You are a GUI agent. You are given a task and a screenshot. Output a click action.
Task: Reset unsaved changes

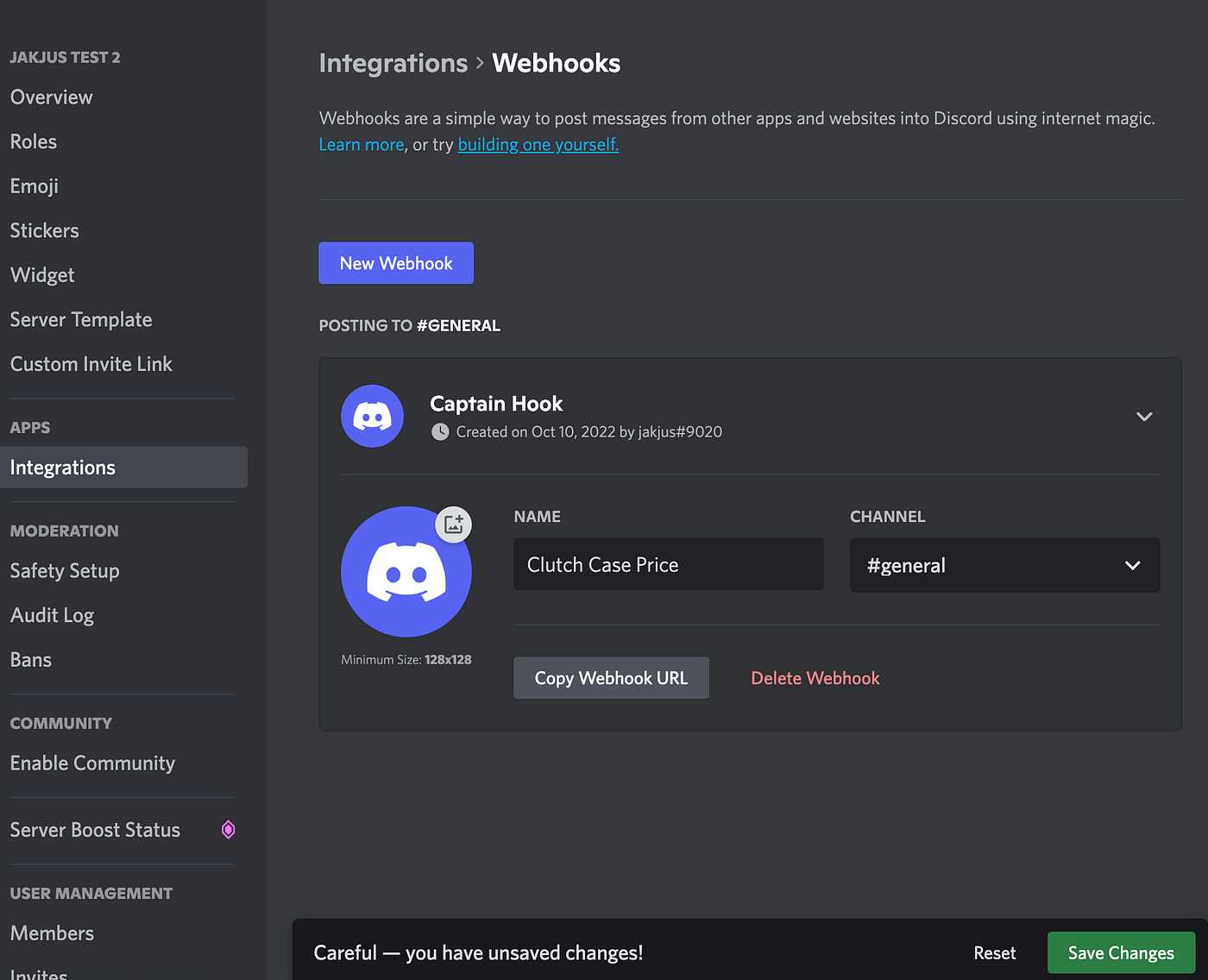994,952
